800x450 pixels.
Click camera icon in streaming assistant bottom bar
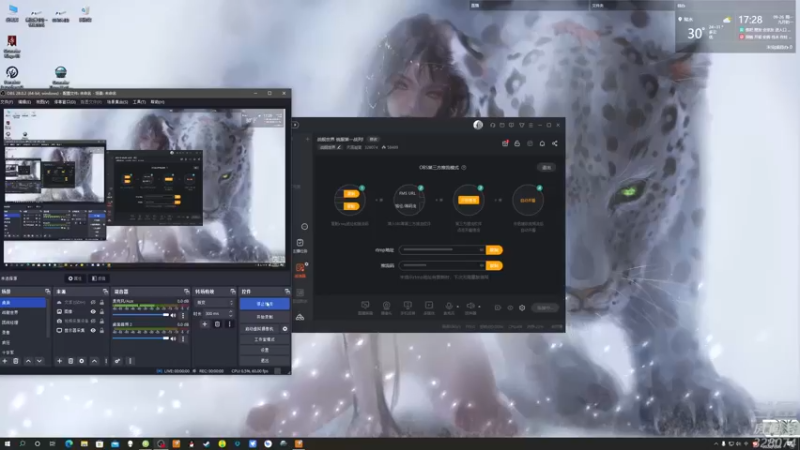pyautogui.click(x=386, y=306)
